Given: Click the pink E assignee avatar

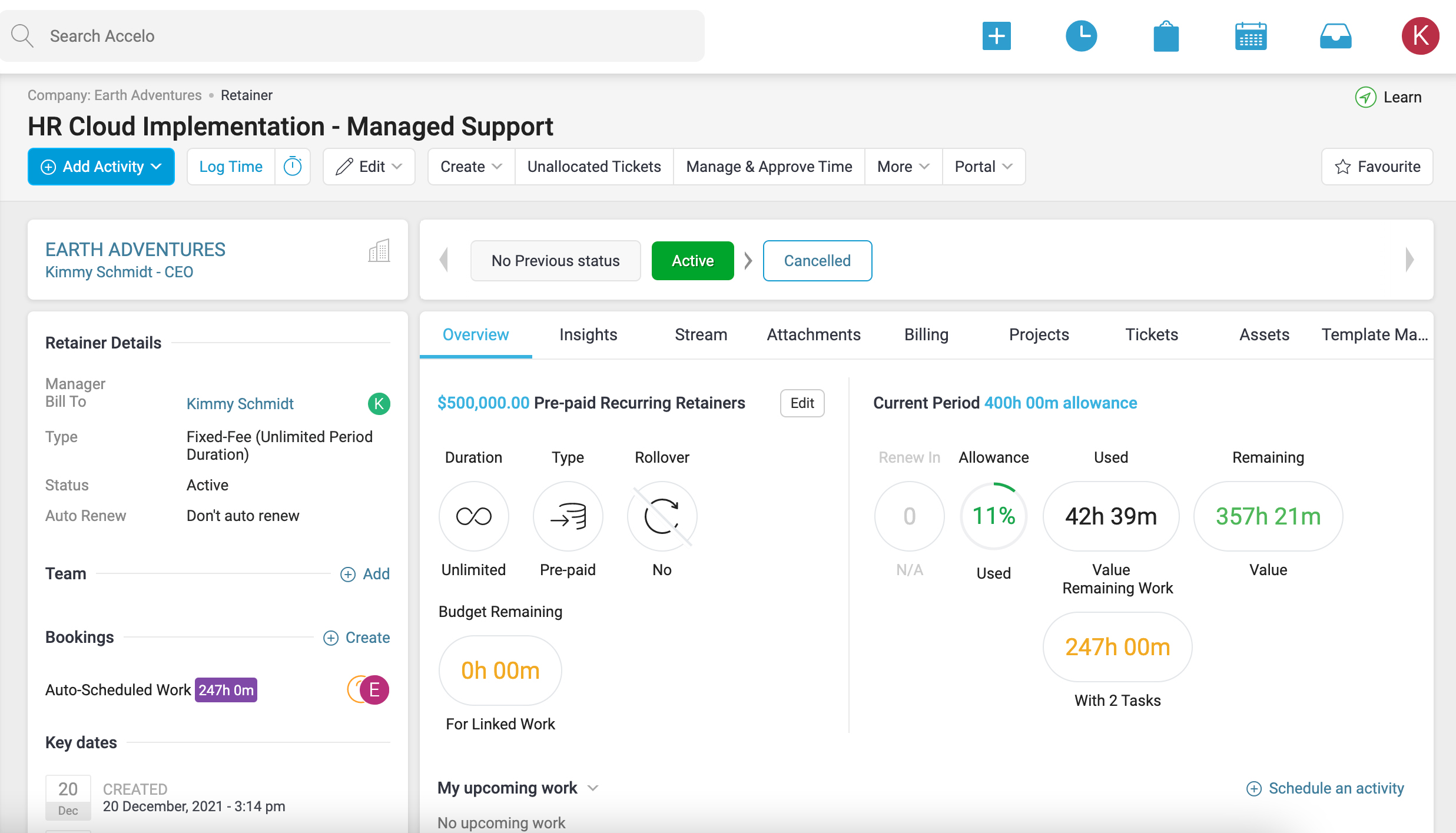Looking at the screenshot, I should tap(374, 690).
